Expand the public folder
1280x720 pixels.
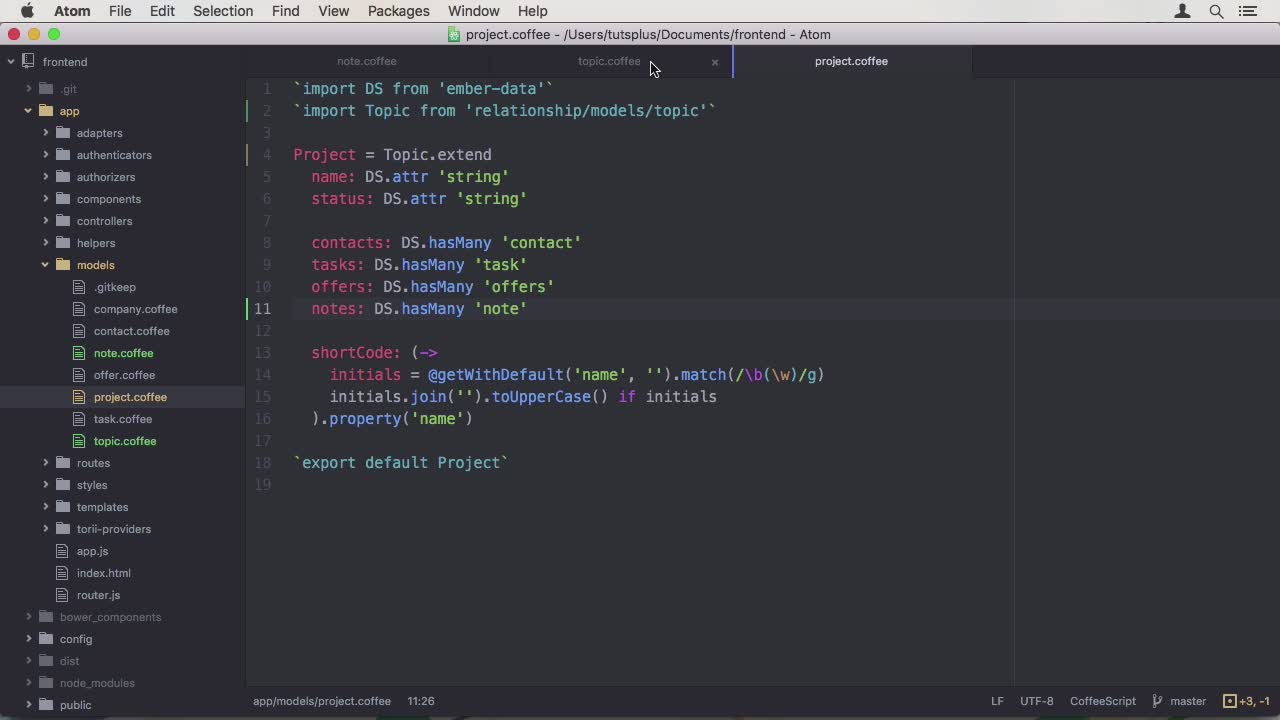coord(28,705)
